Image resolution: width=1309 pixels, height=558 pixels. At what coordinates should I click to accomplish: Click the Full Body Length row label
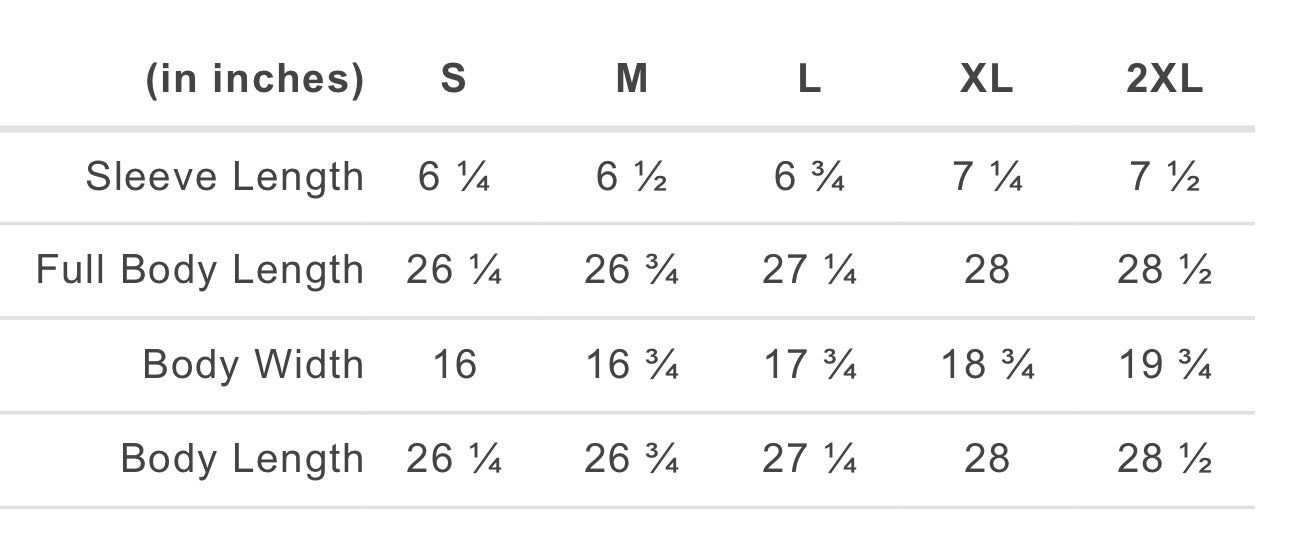tap(200, 271)
